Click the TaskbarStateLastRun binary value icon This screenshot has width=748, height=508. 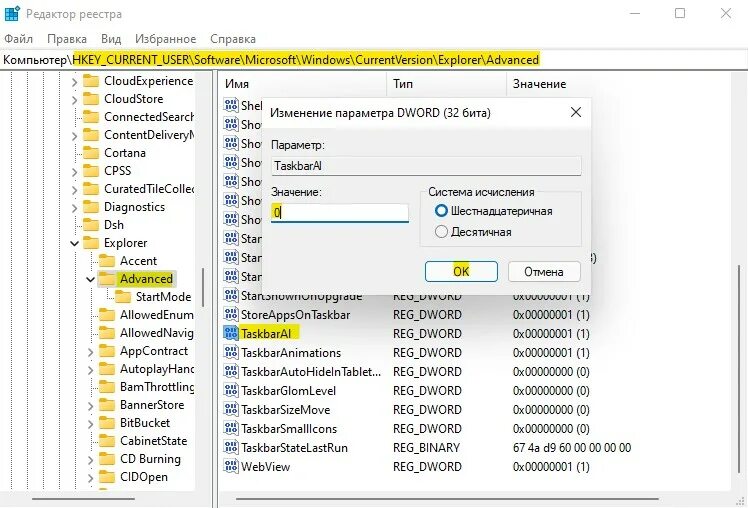231,447
